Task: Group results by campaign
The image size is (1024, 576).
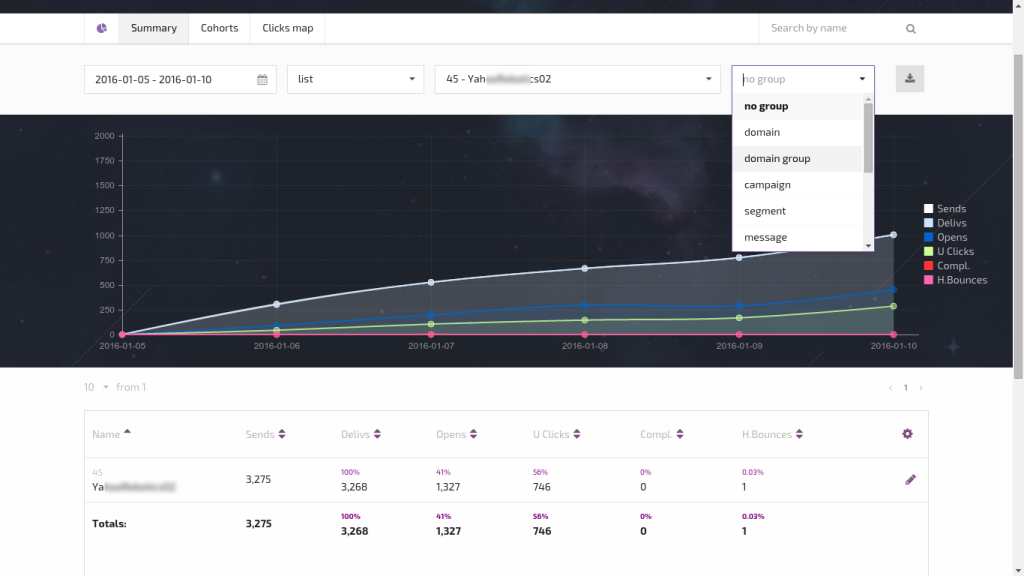Action: point(798,185)
